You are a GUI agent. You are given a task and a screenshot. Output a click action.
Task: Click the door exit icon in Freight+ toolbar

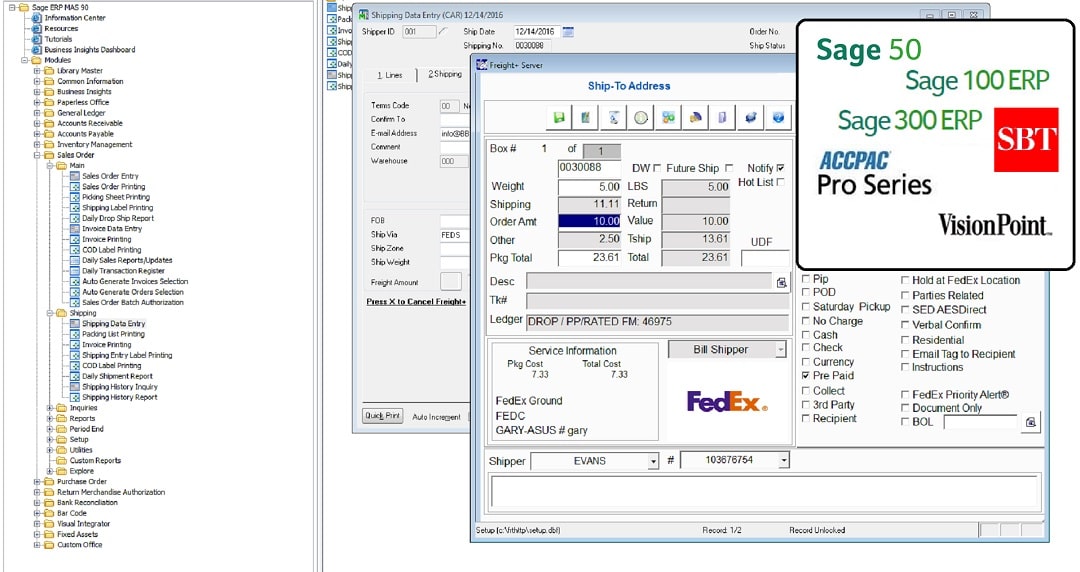pyautogui.click(x=723, y=118)
